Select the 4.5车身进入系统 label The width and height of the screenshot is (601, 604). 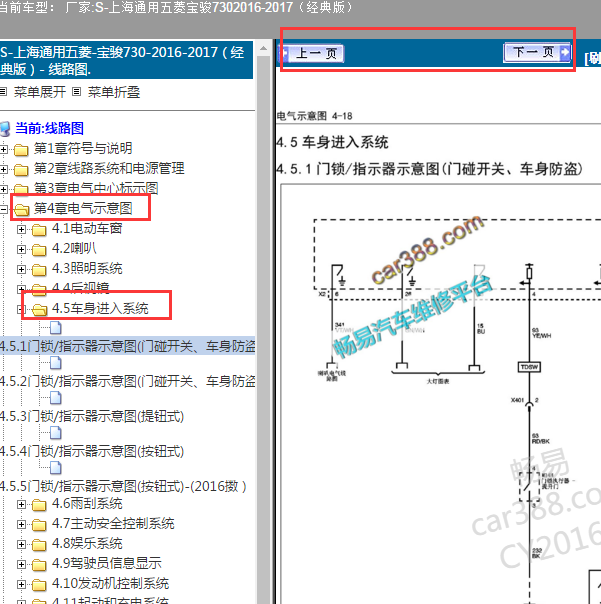click(x=100, y=308)
